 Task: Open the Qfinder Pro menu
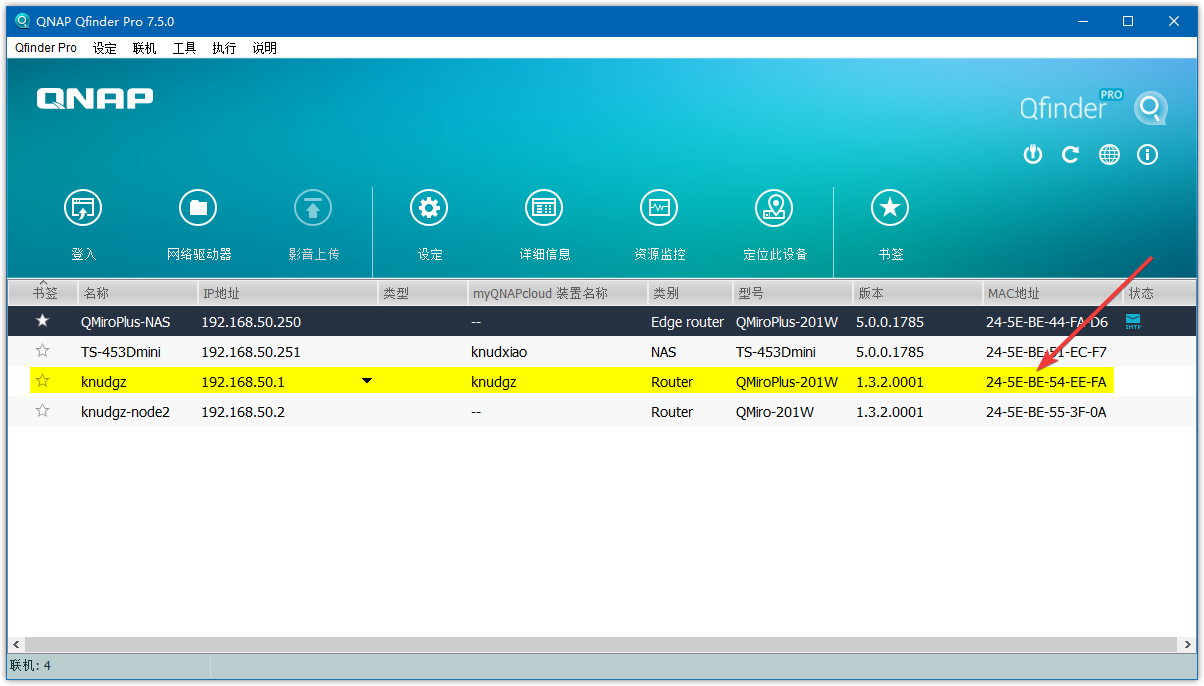pyautogui.click(x=46, y=48)
